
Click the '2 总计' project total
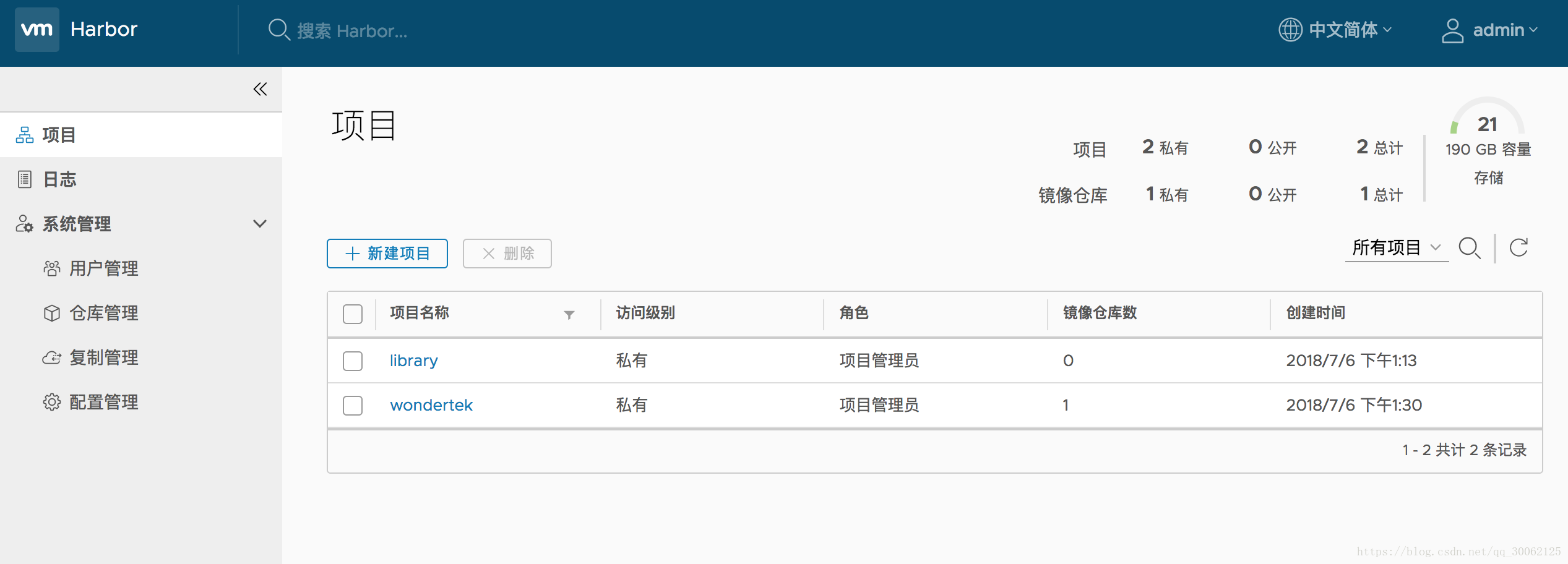point(1380,148)
